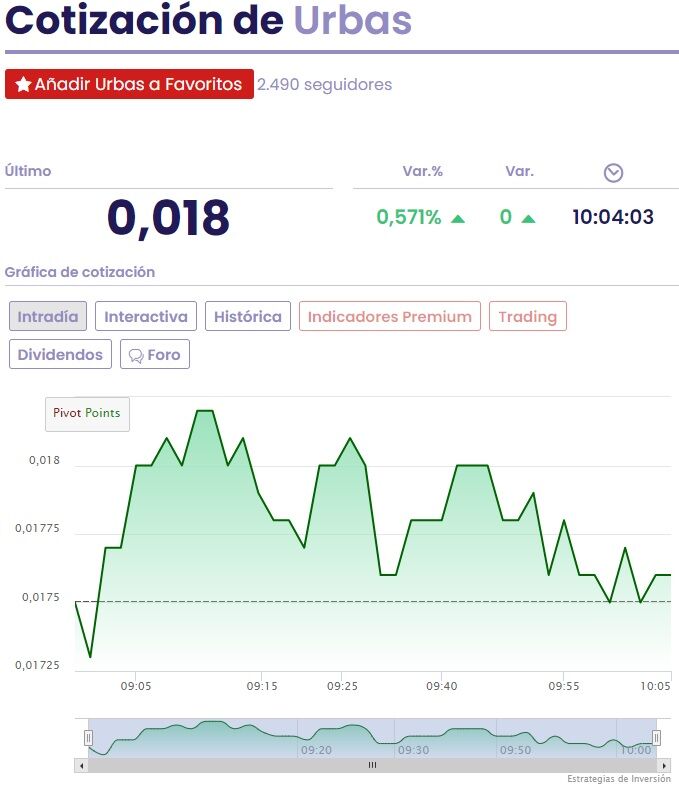Image resolution: width=679 pixels, height=792 pixels.
Task: Click the Gráfica de cotización heading
Action: pos(80,272)
